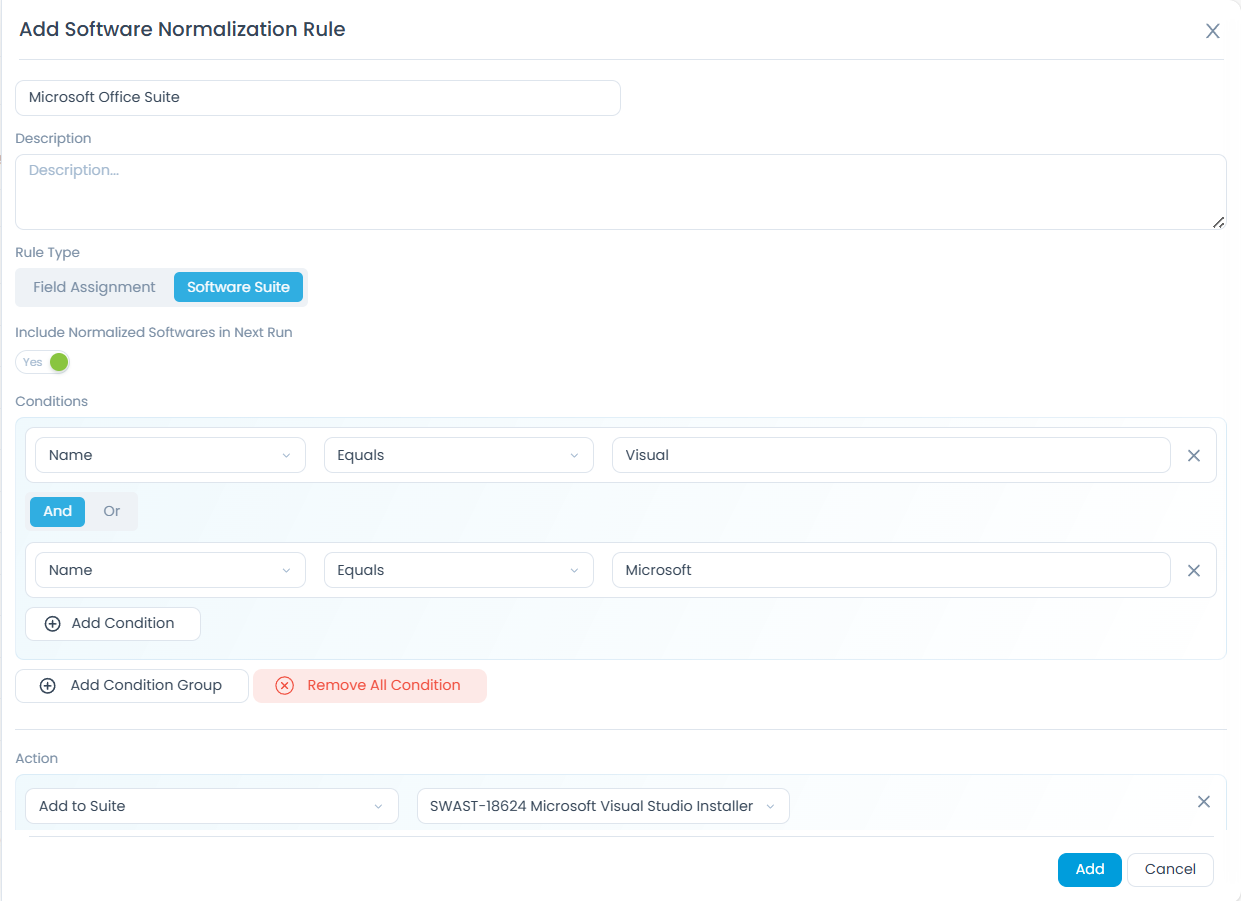Open the Name field selector for the first condition
1241x901 pixels.
pos(170,455)
